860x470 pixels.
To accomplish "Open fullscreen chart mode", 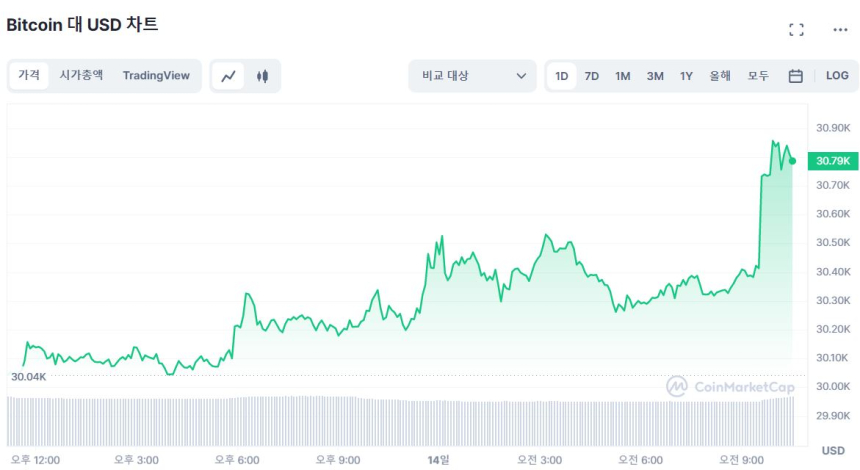I will (x=796, y=30).
